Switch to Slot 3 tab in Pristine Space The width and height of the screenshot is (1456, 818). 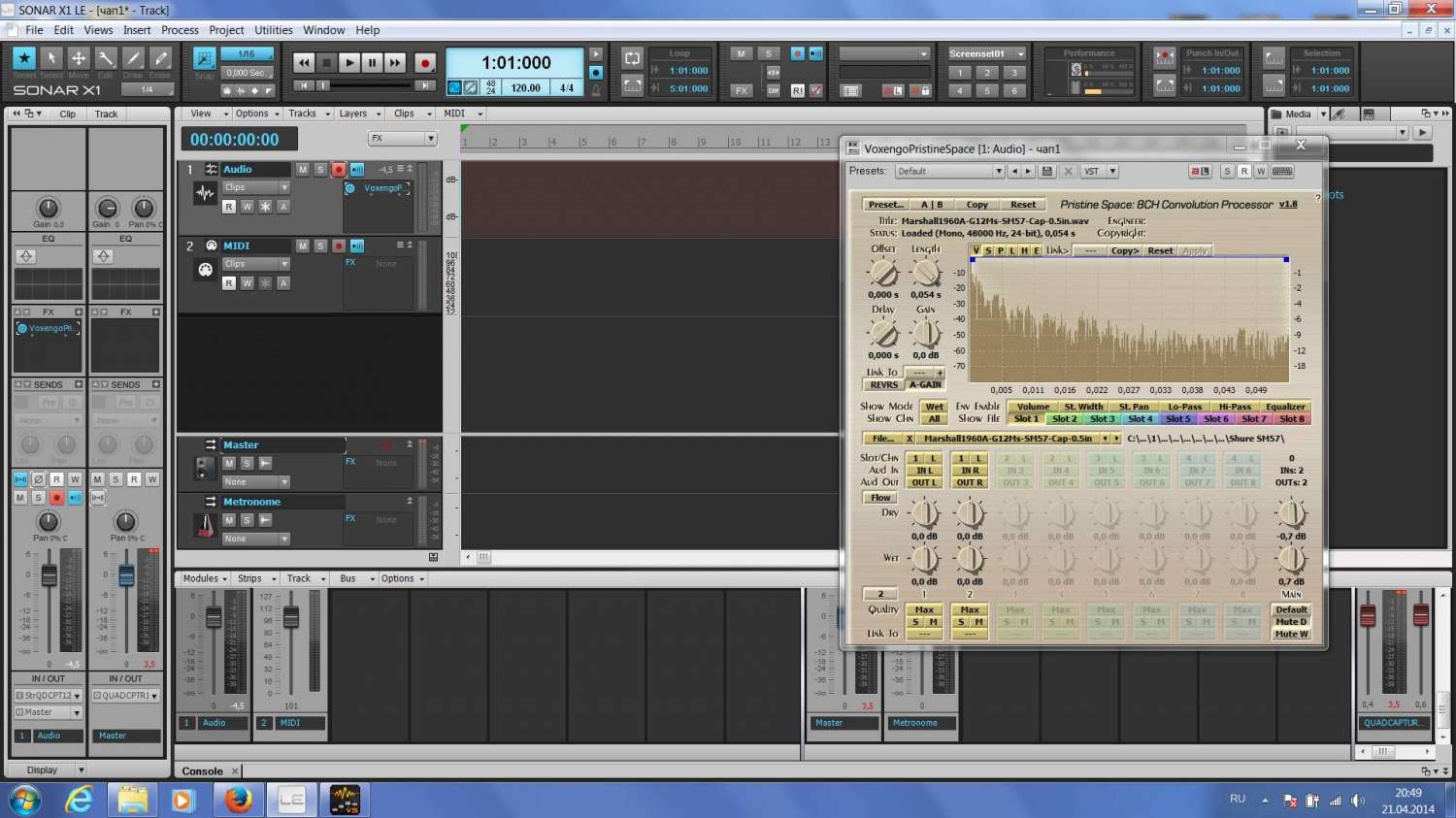tap(1102, 419)
